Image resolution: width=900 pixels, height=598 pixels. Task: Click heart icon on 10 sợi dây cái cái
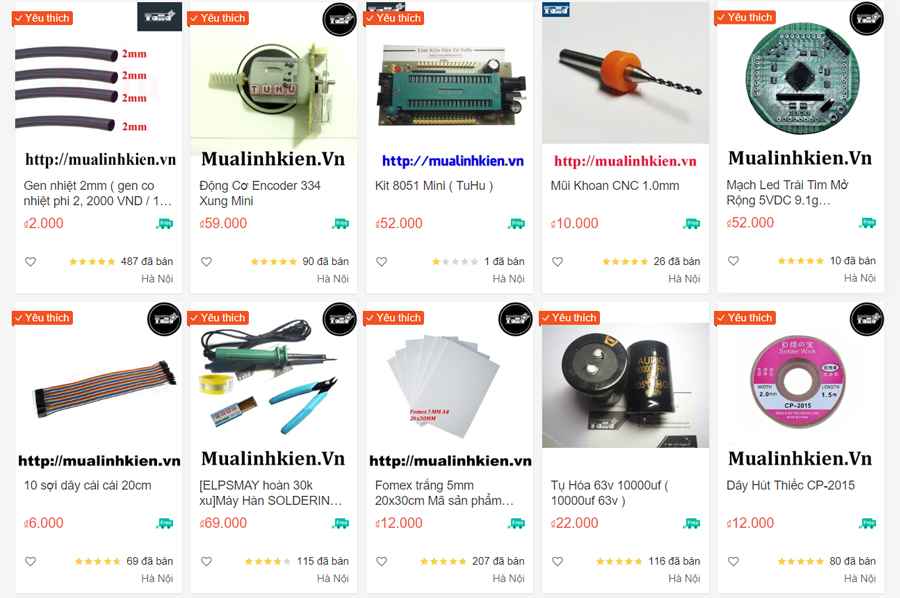click(30, 561)
